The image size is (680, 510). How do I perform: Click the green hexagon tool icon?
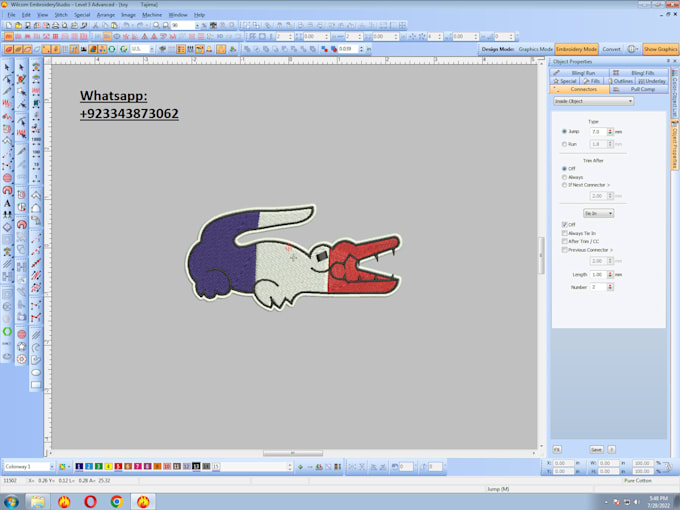click(7, 331)
